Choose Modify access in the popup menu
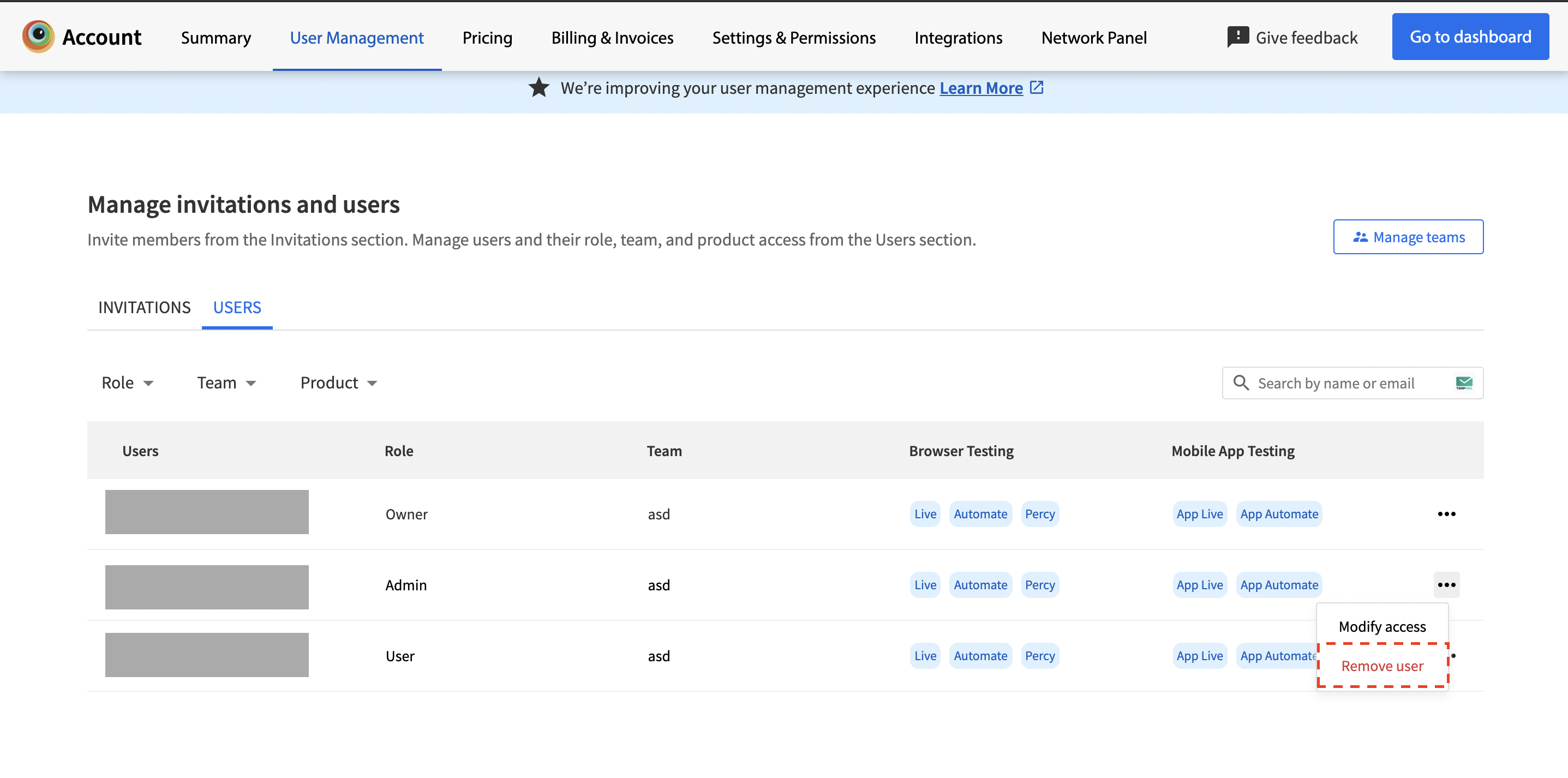 coord(1382,626)
